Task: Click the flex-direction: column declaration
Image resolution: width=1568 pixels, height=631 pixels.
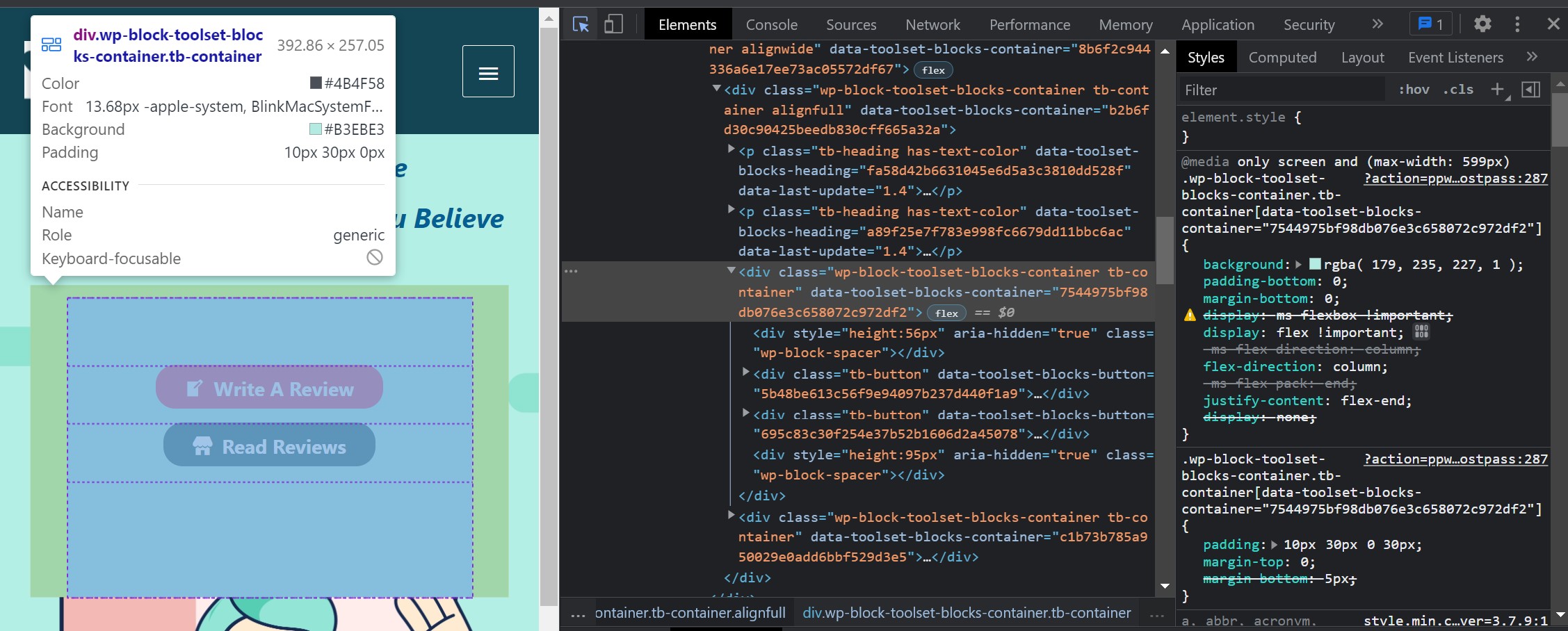Action: tap(1295, 367)
